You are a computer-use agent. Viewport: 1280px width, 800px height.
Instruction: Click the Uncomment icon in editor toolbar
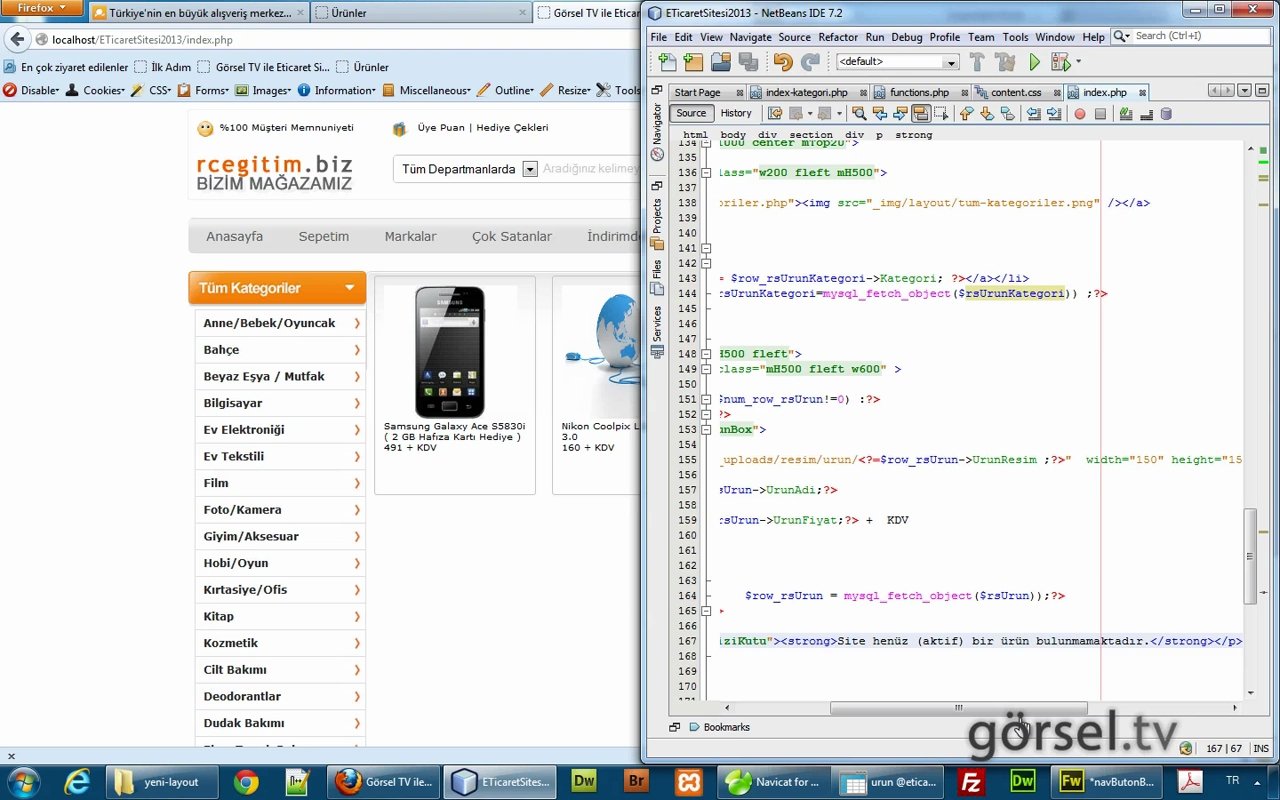(1146, 114)
